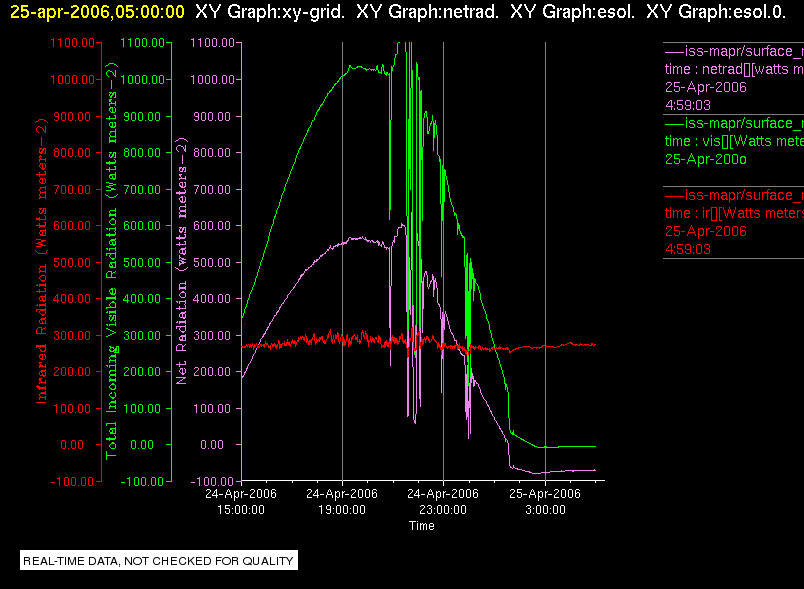Select the 'XY Graph:xy-grid.' title text
Screen dimensions: 804x589
pyautogui.click(x=270, y=12)
